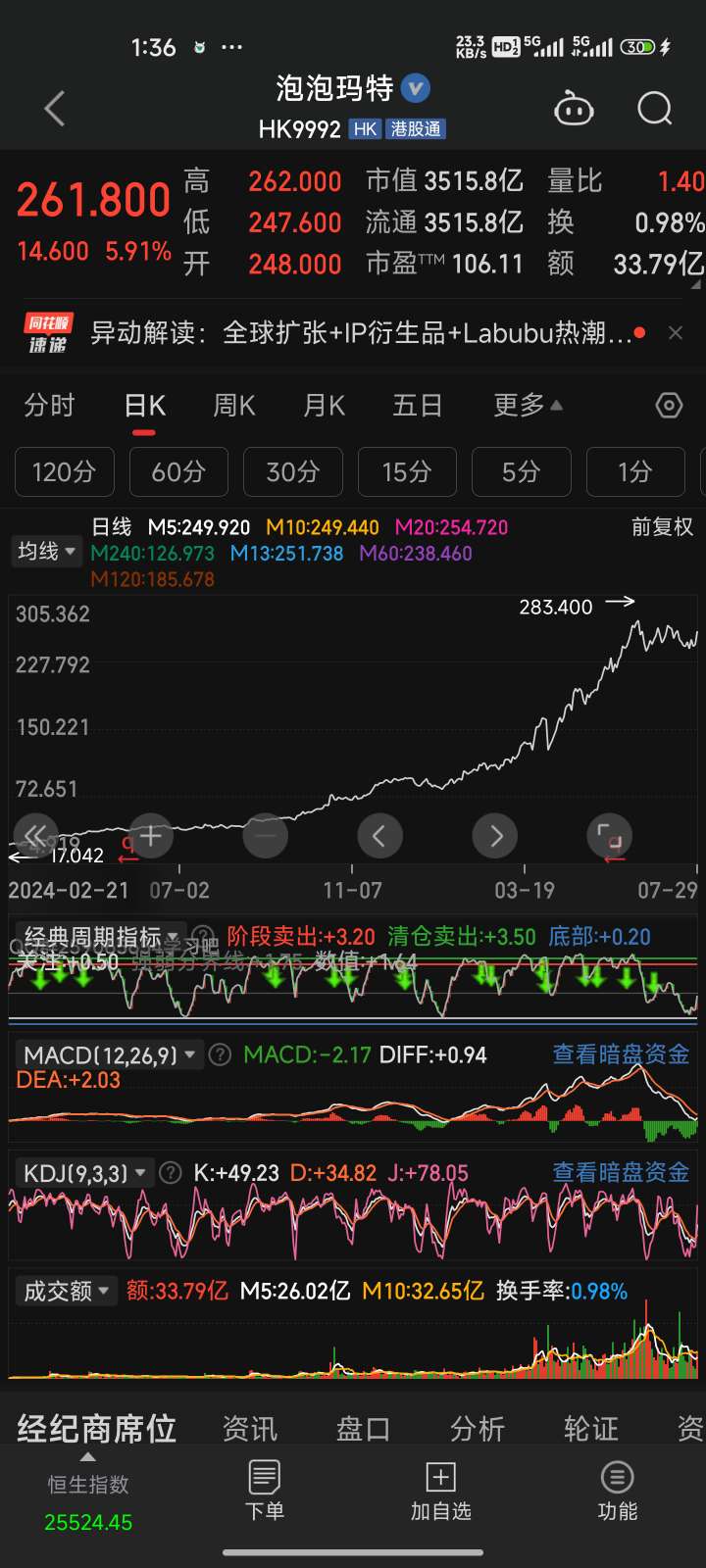
Task: Select the 60分 interval button
Action: tap(178, 472)
